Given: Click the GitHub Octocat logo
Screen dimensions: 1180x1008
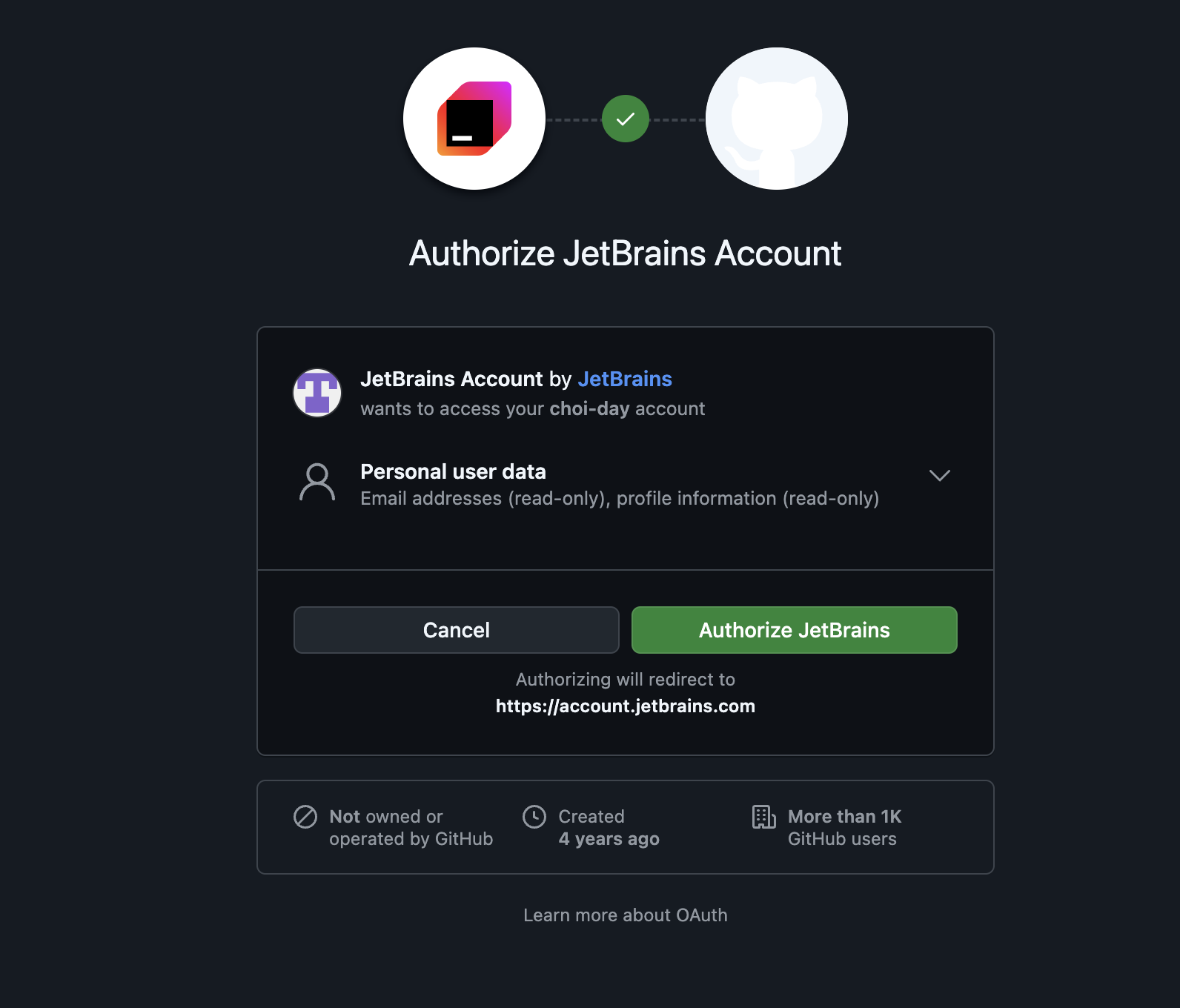Looking at the screenshot, I should click(x=776, y=119).
